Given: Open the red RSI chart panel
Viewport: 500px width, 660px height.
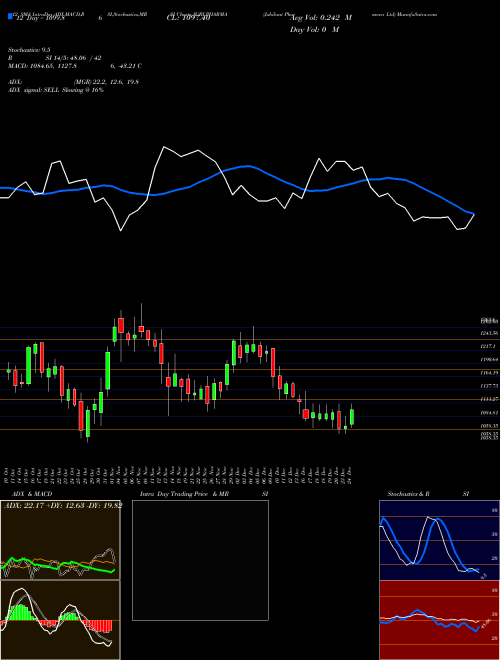Looking at the screenshot, I should [439, 620].
